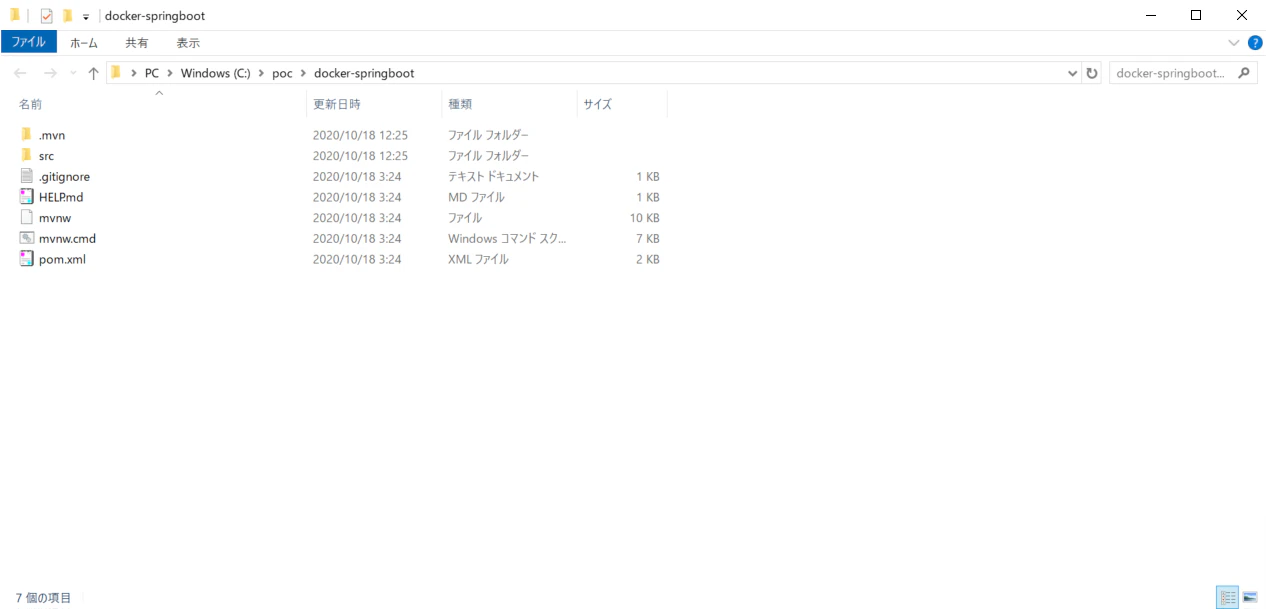This screenshot has height=609, width=1266.
Task: Go up one folder level
Action: [x=93, y=73]
